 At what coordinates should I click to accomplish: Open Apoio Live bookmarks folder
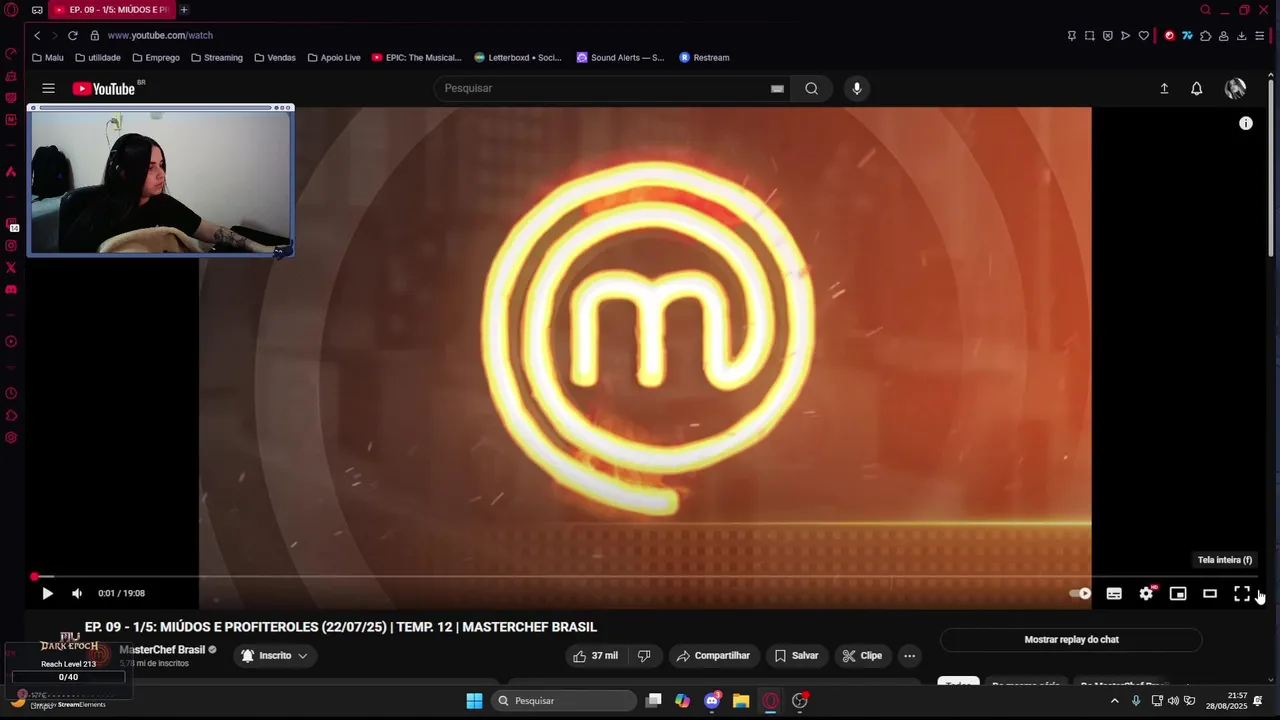coord(334,58)
